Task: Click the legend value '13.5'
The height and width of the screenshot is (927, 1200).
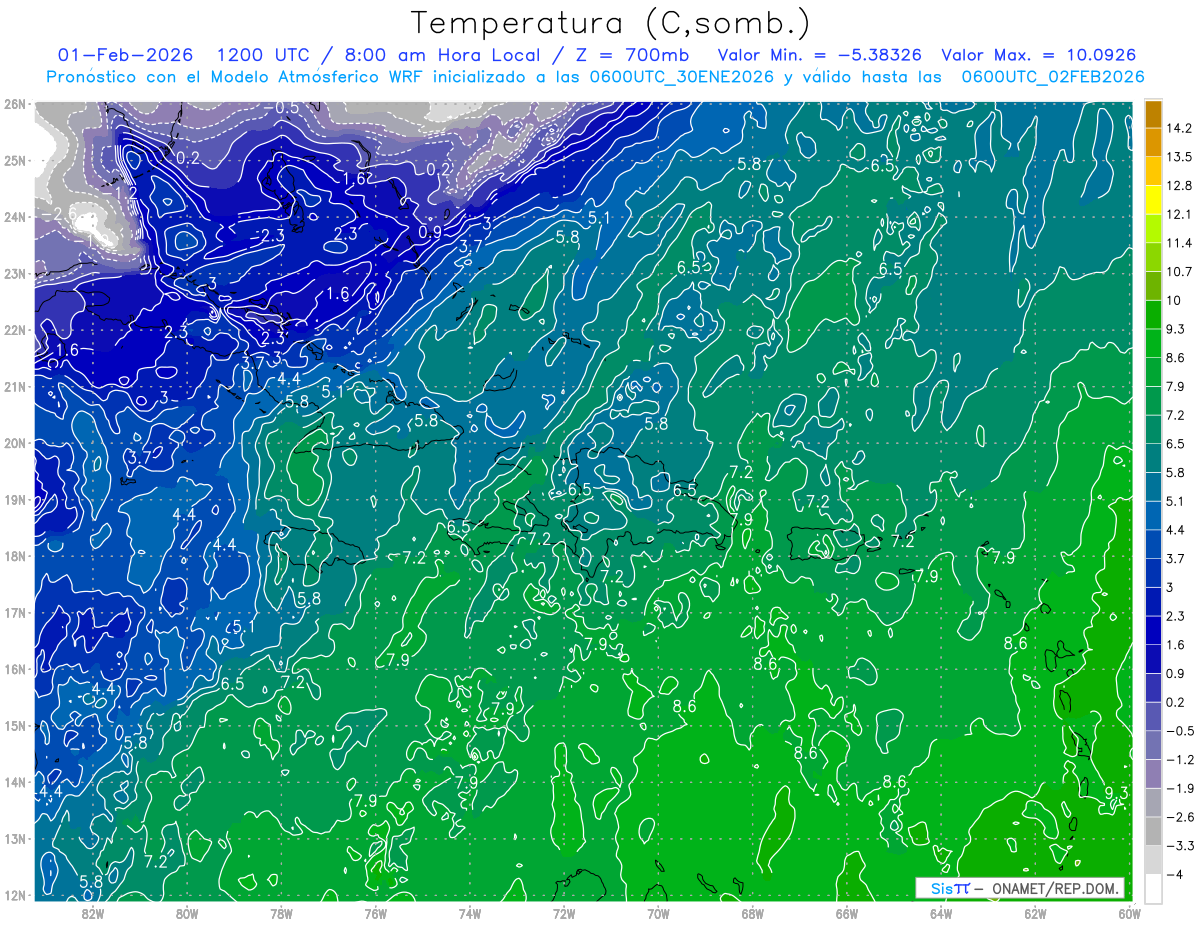Action: (x=1179, y=157)
